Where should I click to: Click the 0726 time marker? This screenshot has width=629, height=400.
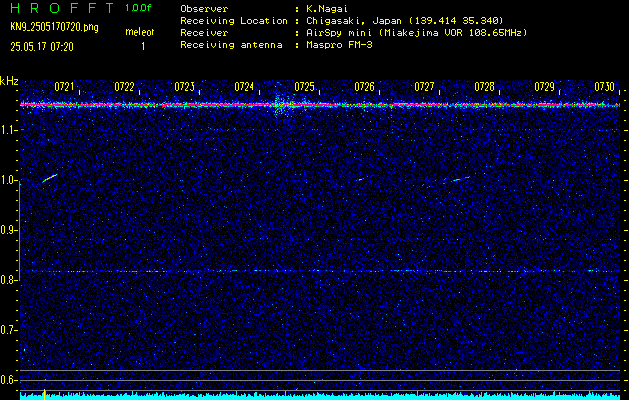(x=364, y=87)
